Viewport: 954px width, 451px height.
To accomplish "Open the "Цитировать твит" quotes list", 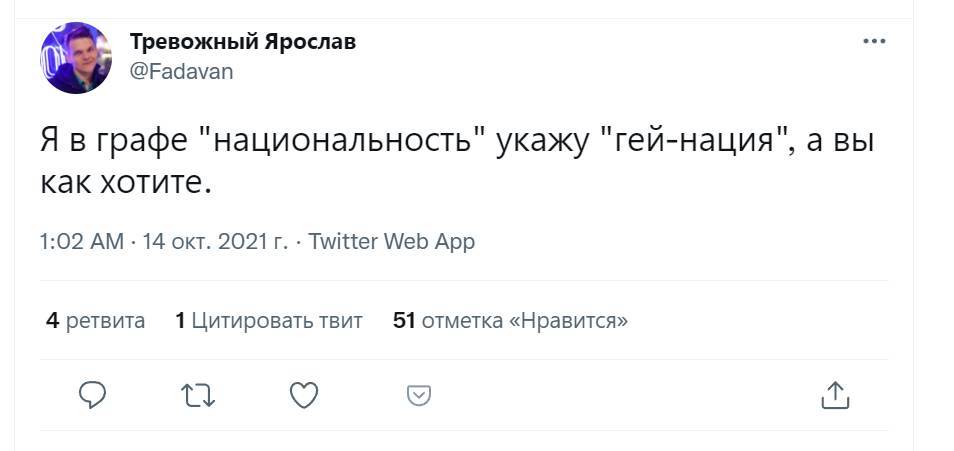I will coord(276,321).
